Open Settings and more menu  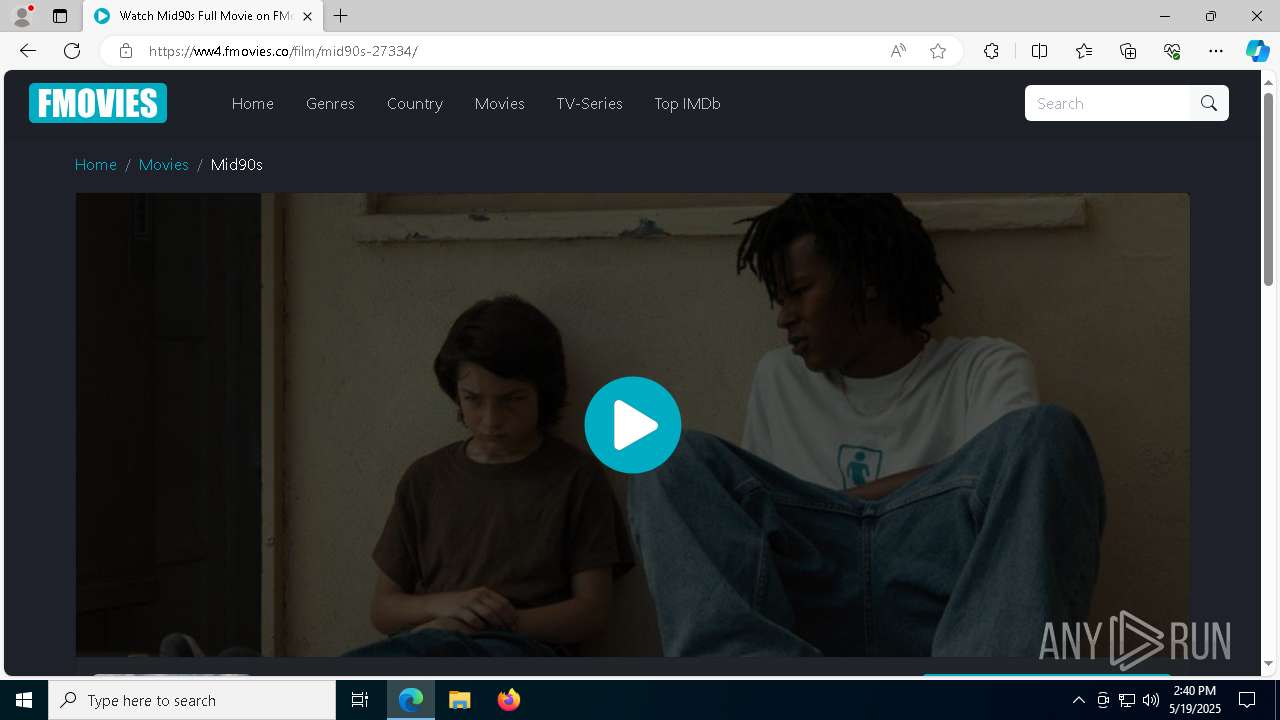(1216, 51)
